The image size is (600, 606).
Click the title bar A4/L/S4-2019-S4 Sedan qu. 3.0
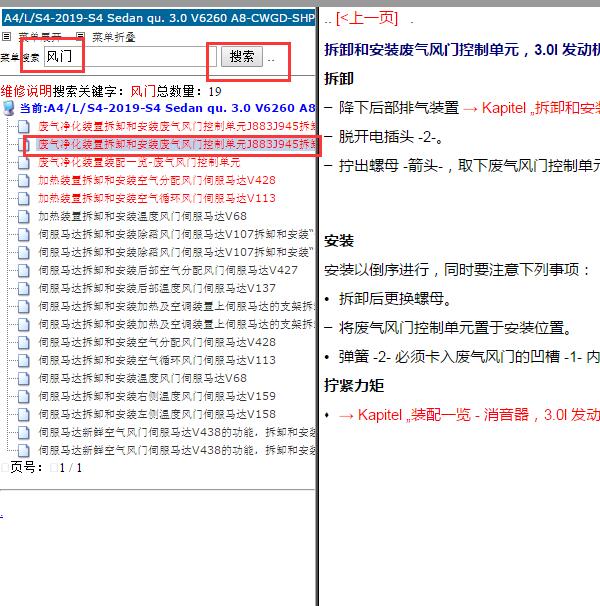tap(159, 18)
